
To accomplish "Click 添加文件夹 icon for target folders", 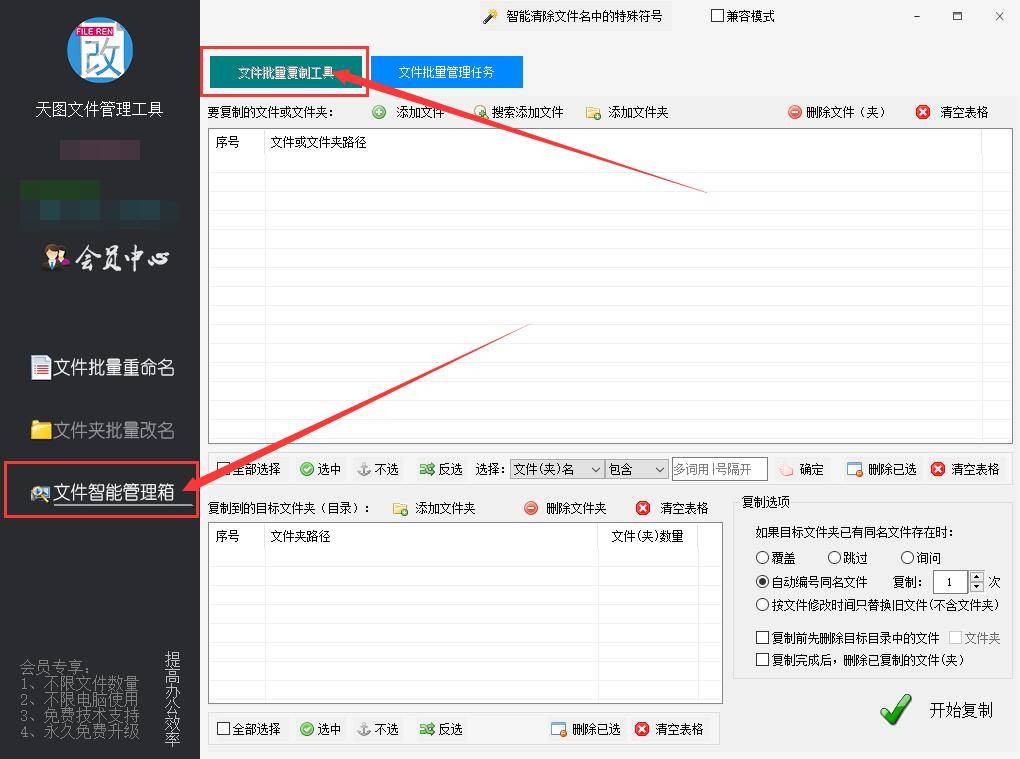I will pos(400,508).
